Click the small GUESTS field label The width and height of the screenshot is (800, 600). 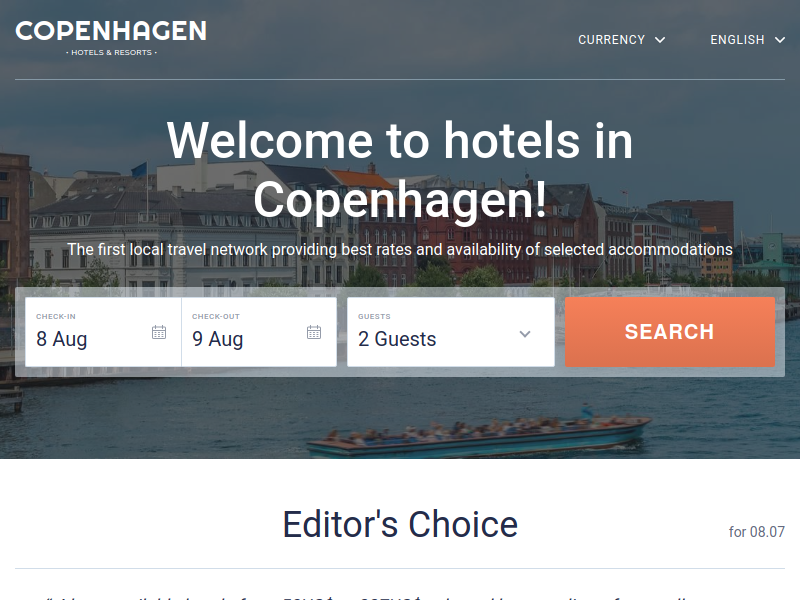coord(374,316)
